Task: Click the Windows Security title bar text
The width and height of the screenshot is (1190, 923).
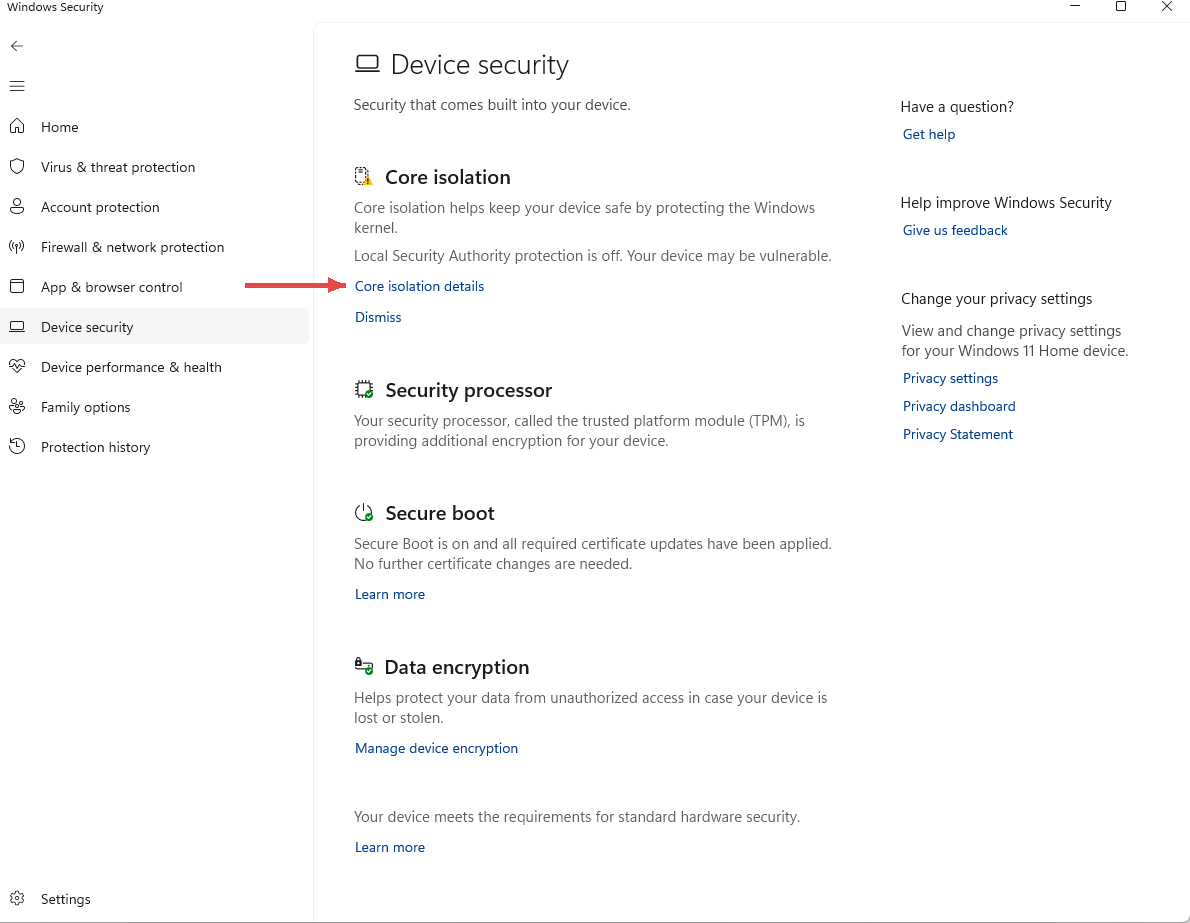Action: tap(55, 7)
